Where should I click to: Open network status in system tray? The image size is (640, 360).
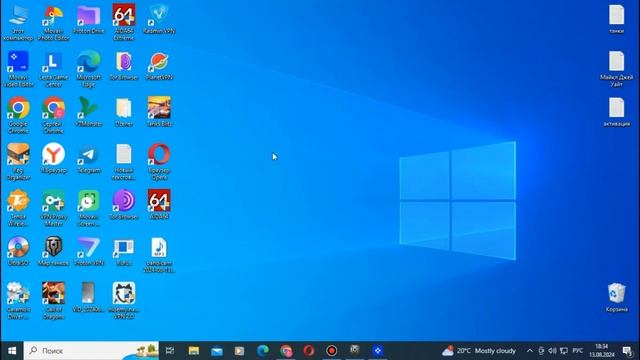point(564,351)
